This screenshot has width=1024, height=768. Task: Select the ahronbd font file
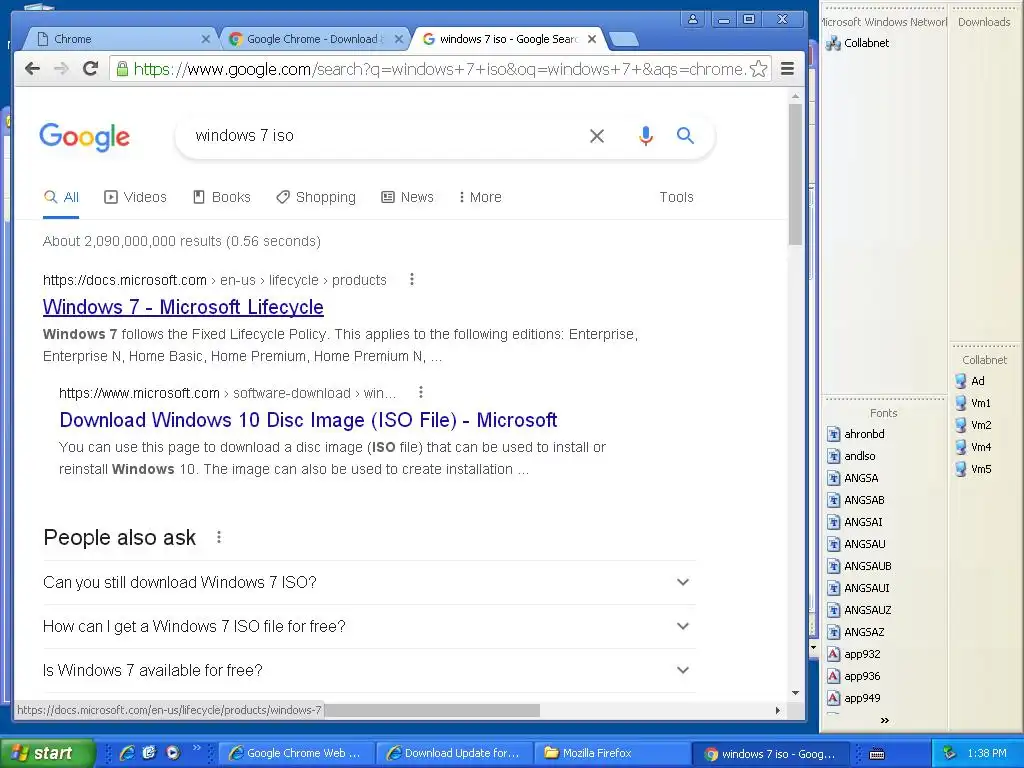[x=856, y=434]
